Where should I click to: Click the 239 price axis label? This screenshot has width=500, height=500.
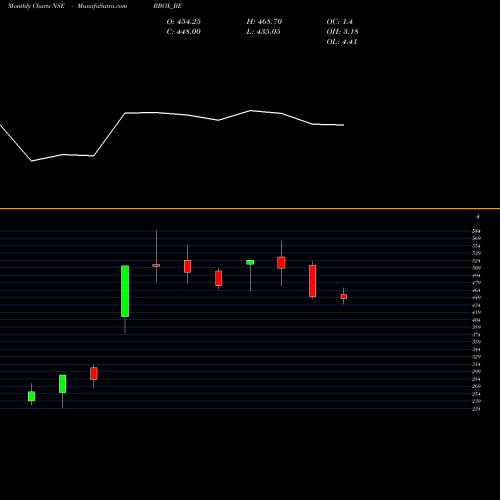coord(476,401)
